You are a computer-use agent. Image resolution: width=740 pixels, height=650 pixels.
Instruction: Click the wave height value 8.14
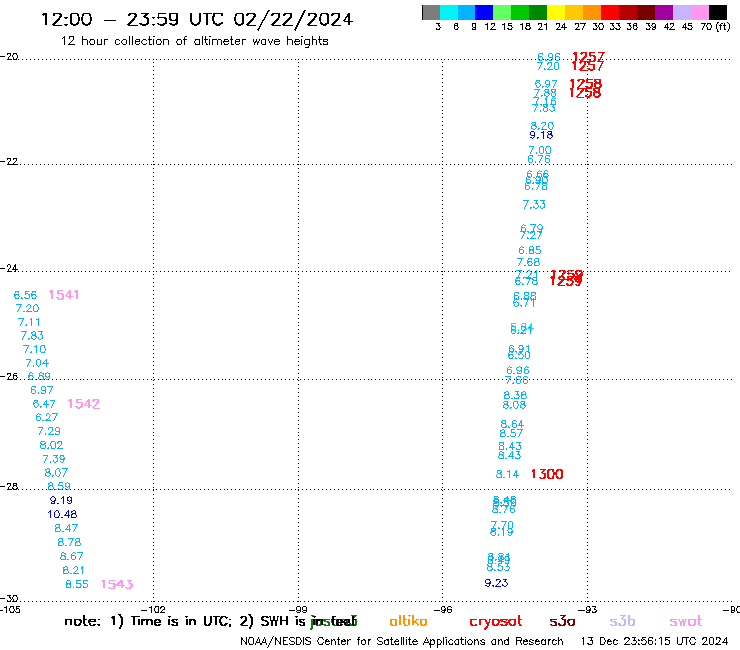tap(507, 474)
